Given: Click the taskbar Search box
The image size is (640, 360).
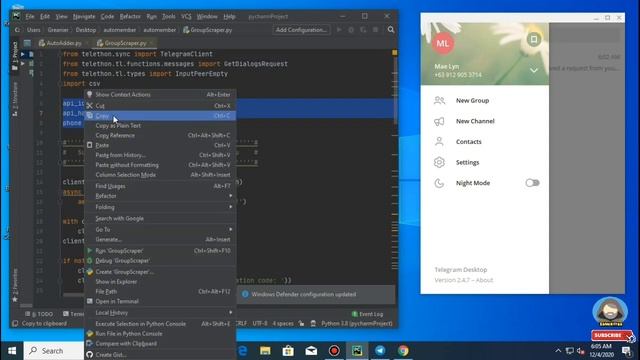Looking at the screenshot, I should (54, 351).
